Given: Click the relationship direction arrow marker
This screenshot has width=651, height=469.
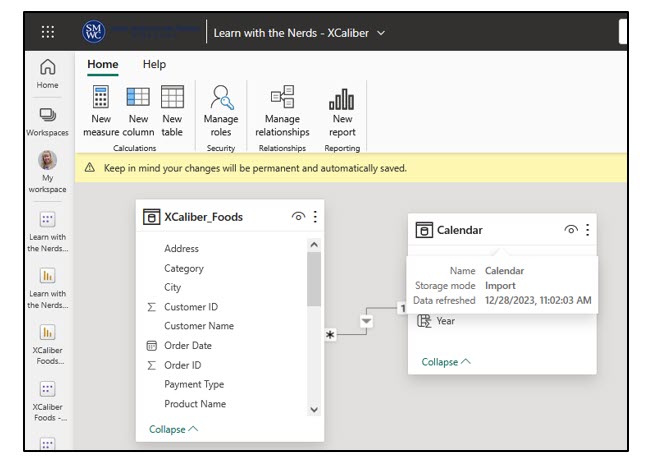Looking at the screenshot, I should coord(366,321).
